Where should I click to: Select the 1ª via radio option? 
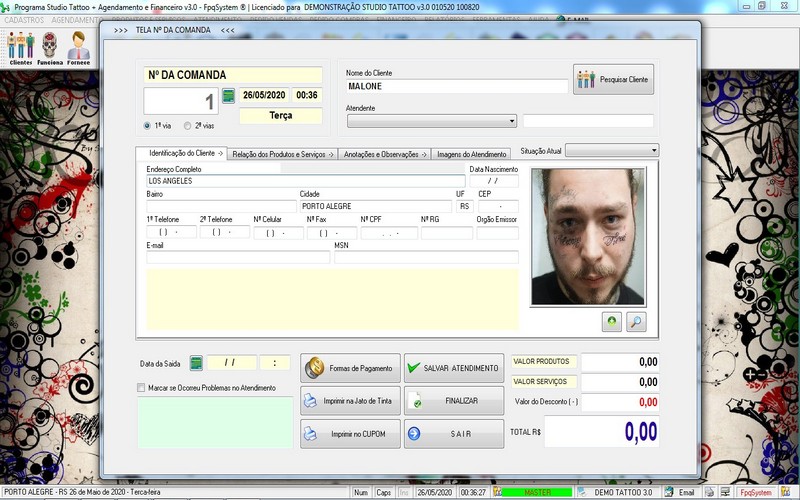(x=147, y=126)
